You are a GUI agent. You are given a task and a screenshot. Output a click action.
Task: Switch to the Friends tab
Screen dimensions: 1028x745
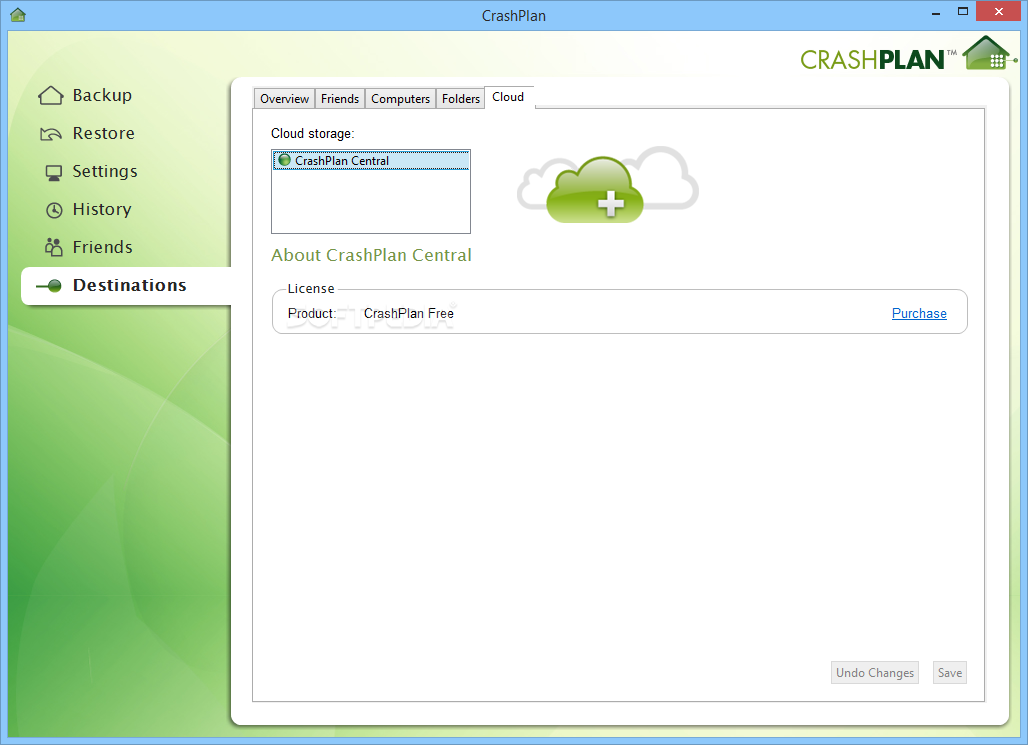[x=340, y=98]
